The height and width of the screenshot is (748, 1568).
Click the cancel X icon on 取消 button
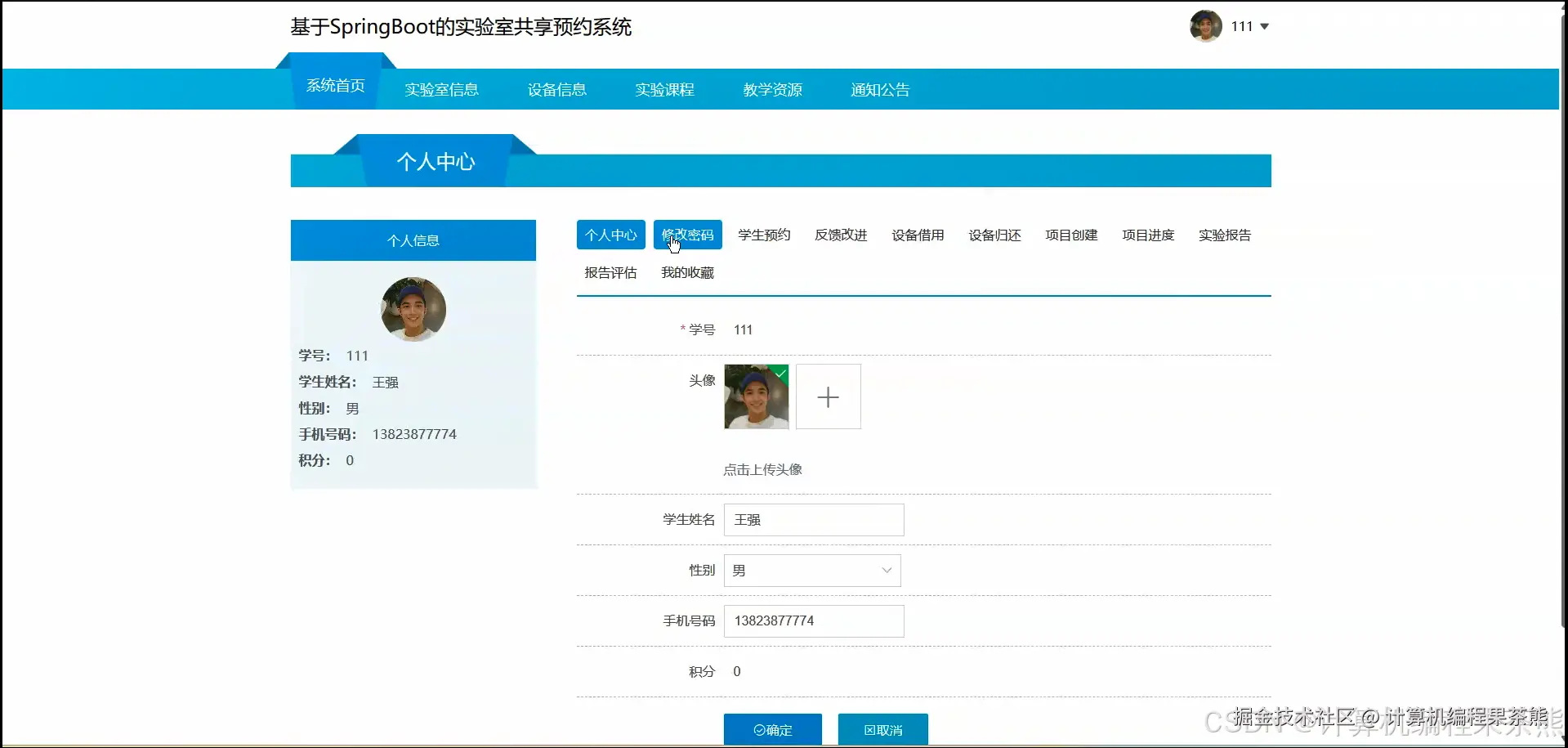(x=868, y=730)
